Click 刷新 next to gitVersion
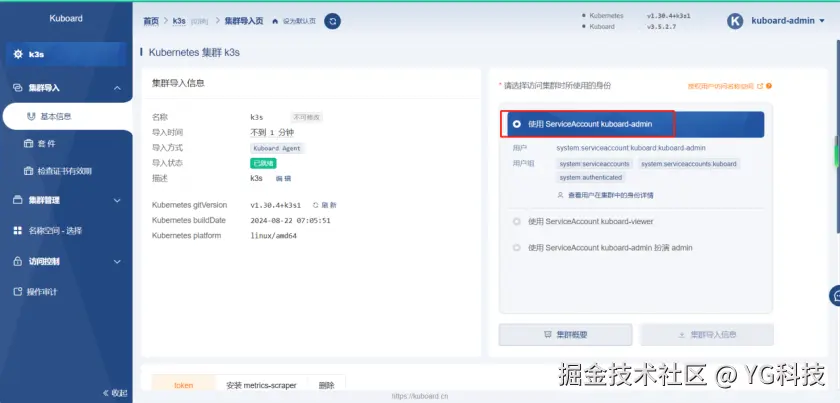Viewport: 840px width, 403px height. click(x=329, y=205)
